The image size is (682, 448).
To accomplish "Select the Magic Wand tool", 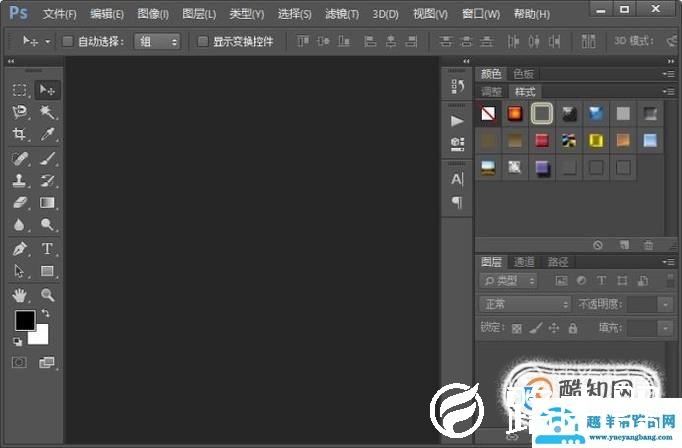I will 47,112.
